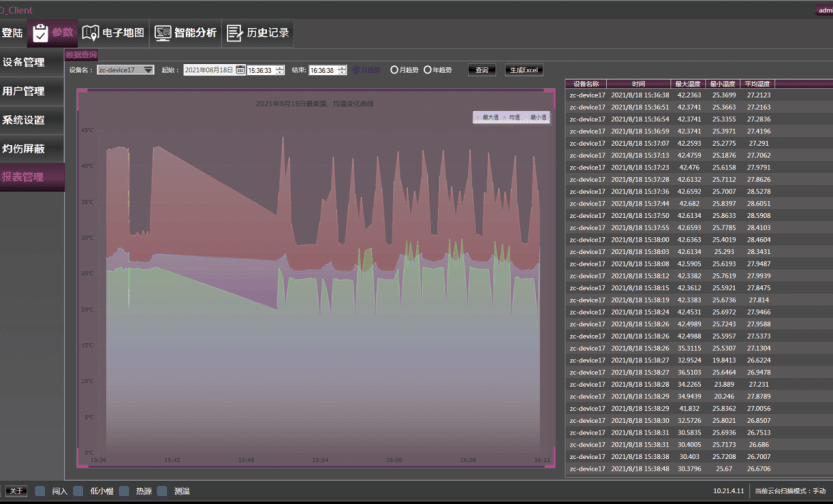This screenshot has width=833, height=504.
Task: Select the 月趋势 radio button
Action: (x=394, y=70)
